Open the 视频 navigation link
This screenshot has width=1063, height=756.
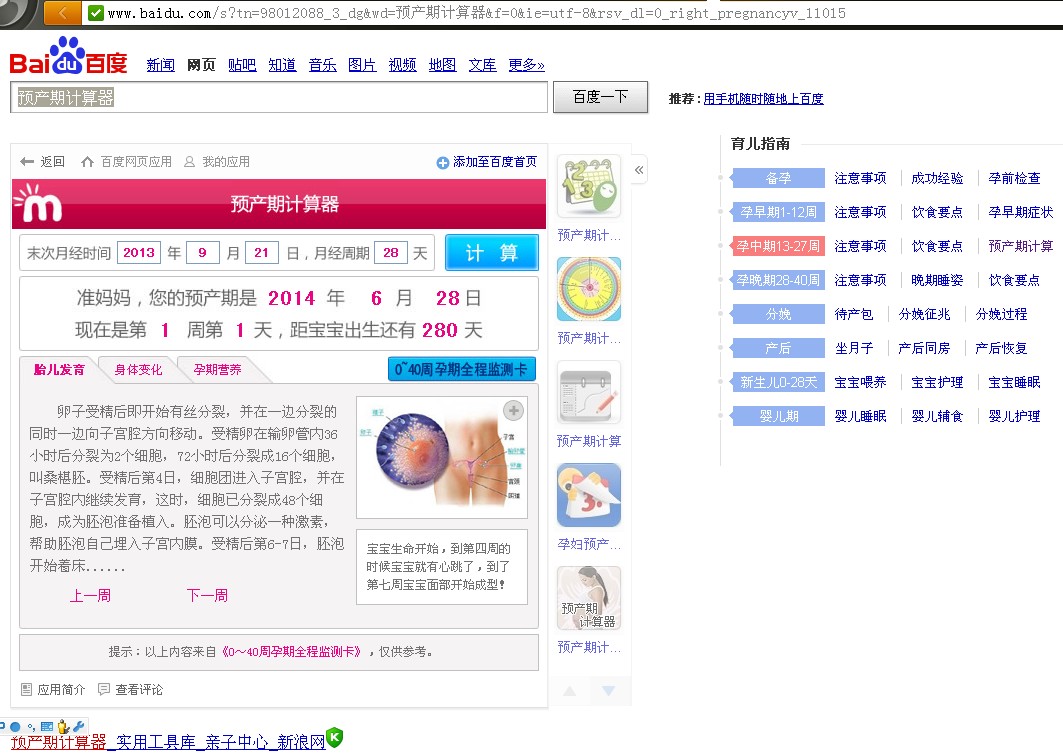click(x=403, y=64)
